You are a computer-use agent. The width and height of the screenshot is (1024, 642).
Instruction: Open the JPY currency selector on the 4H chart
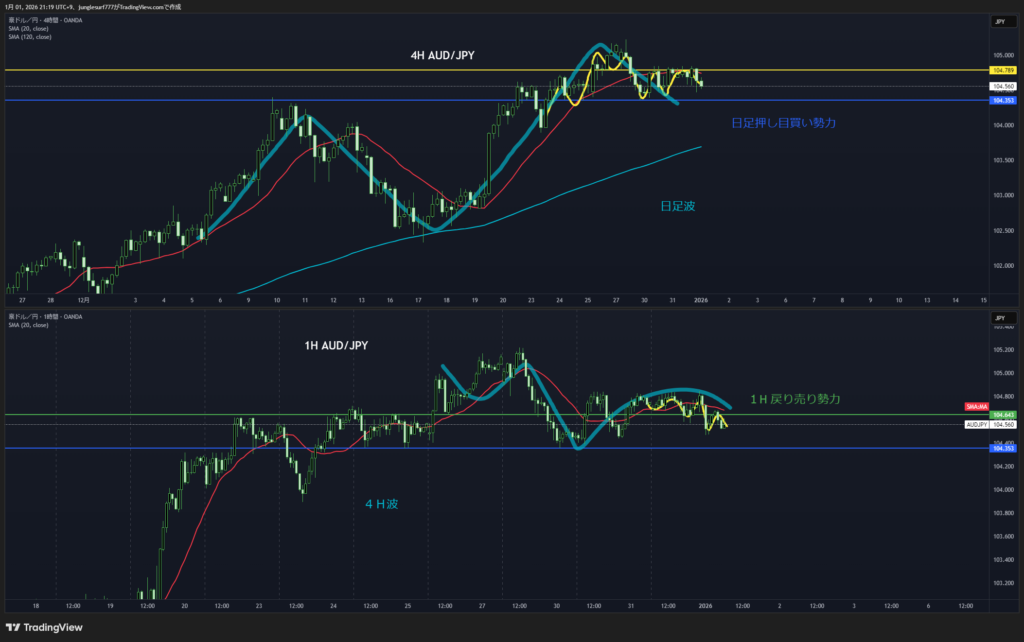click(999, 21)
